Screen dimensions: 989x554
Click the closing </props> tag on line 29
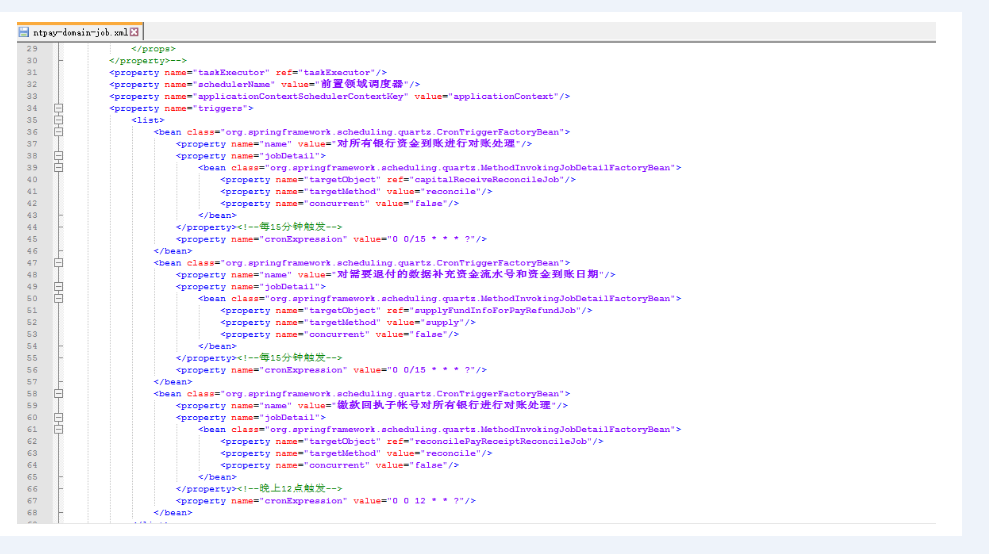153,49
